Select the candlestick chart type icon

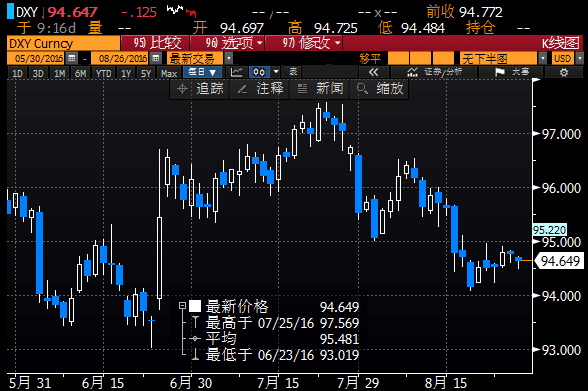(x=259, y=72)
